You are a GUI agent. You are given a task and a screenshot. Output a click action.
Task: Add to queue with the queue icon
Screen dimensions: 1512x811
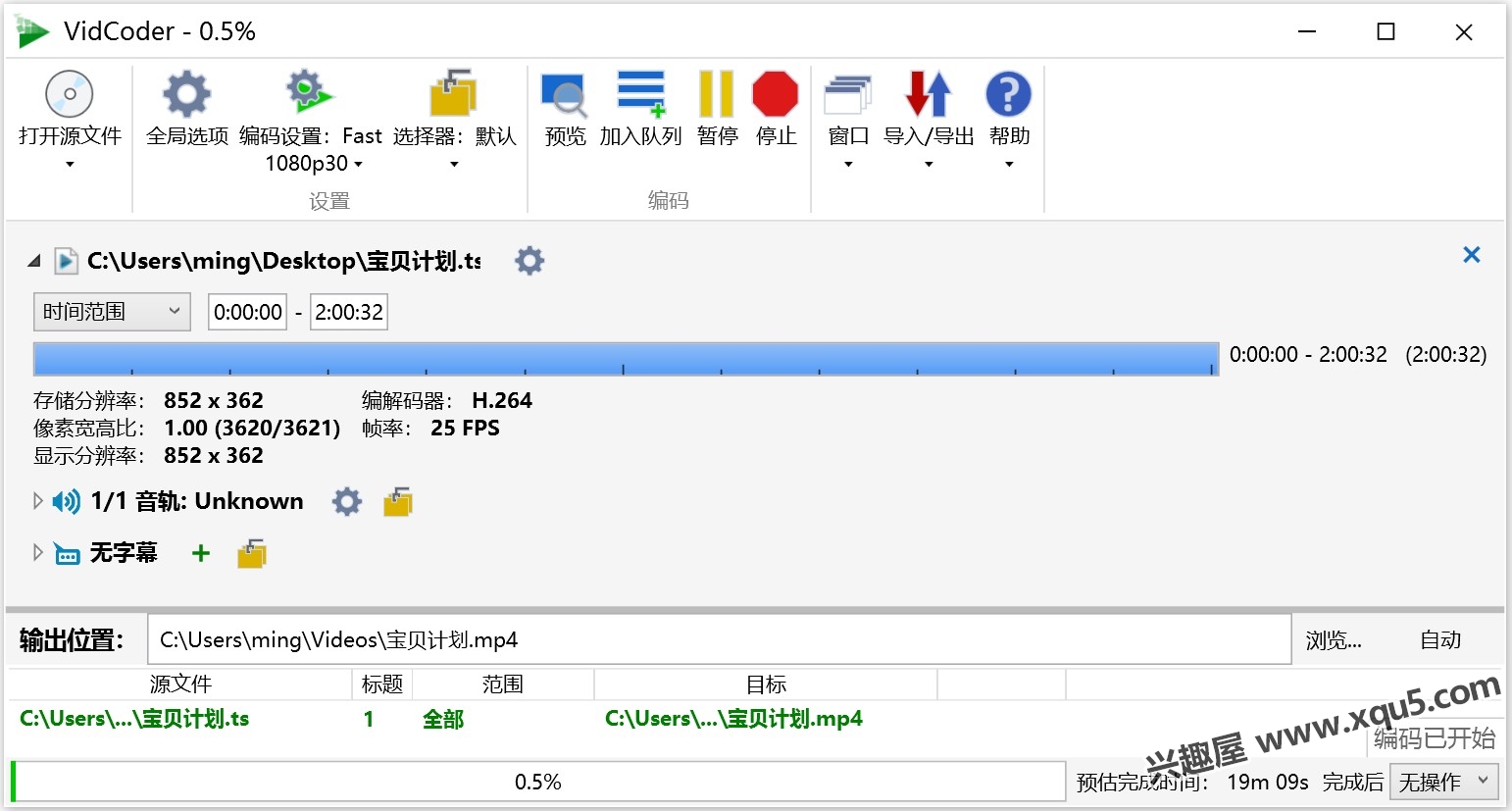pyautogui.click(x=640, y=95)
